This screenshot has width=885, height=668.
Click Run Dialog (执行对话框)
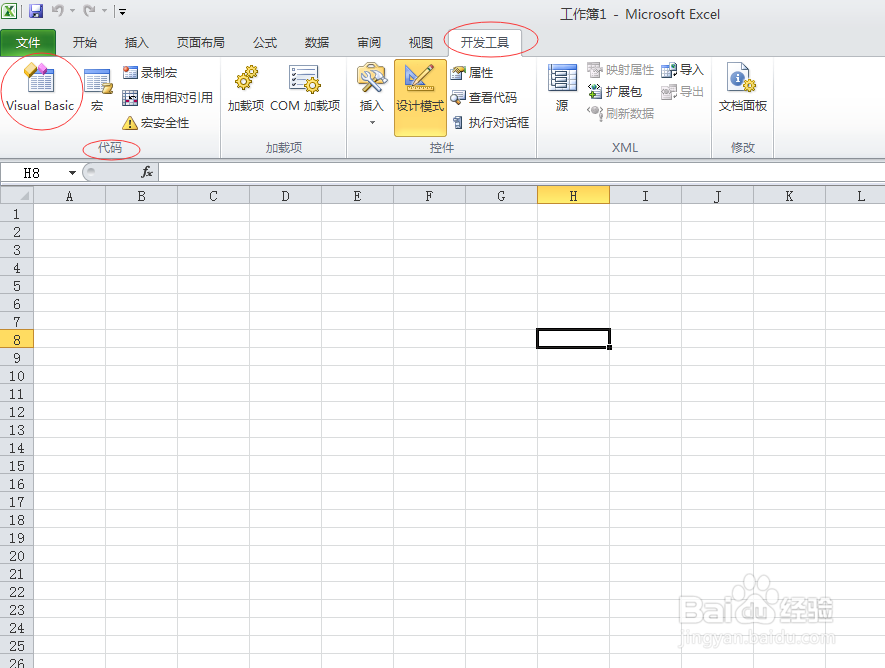(x=490, y=122)
